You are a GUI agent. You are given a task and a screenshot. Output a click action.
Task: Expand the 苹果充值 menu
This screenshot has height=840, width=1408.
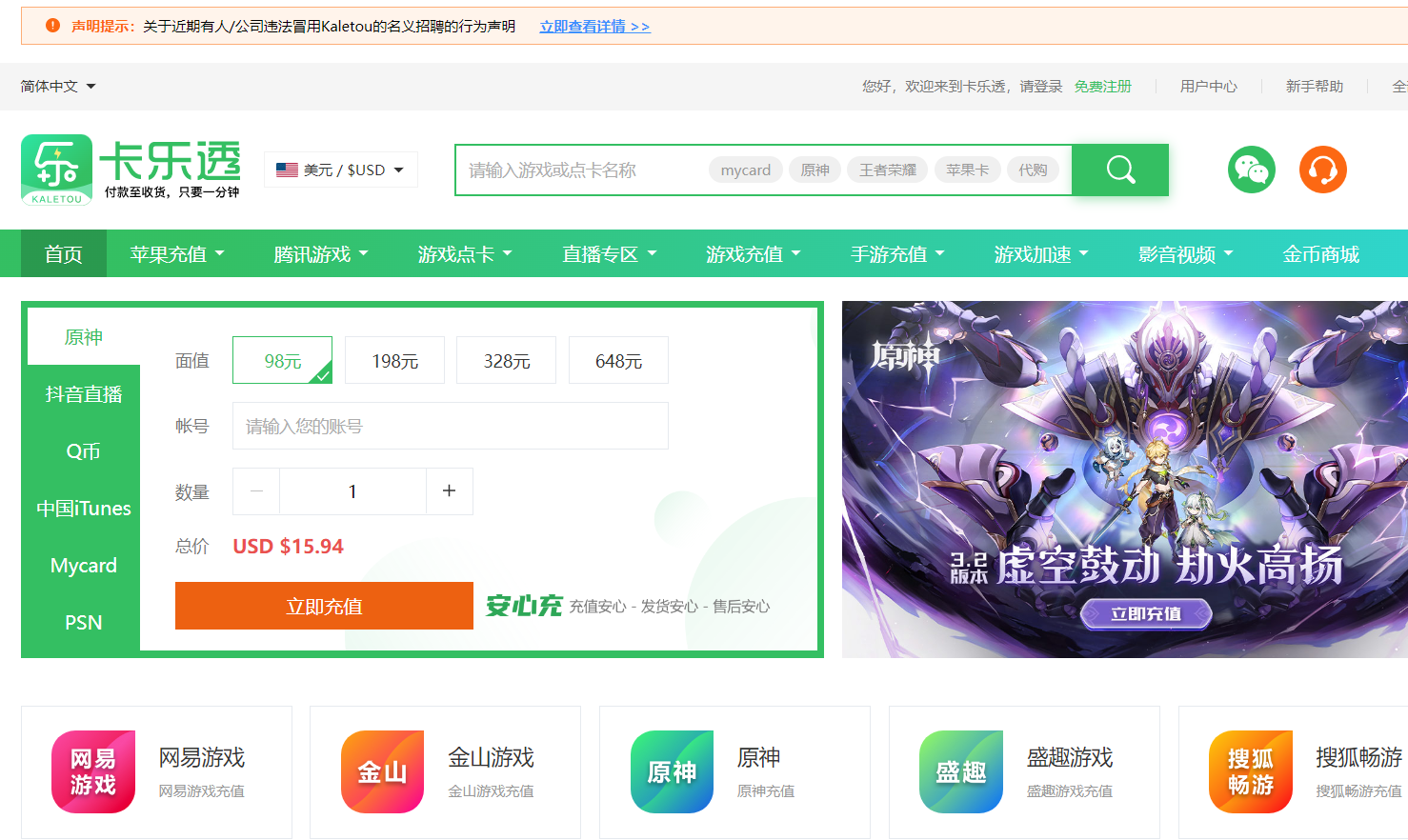[177, 254]
